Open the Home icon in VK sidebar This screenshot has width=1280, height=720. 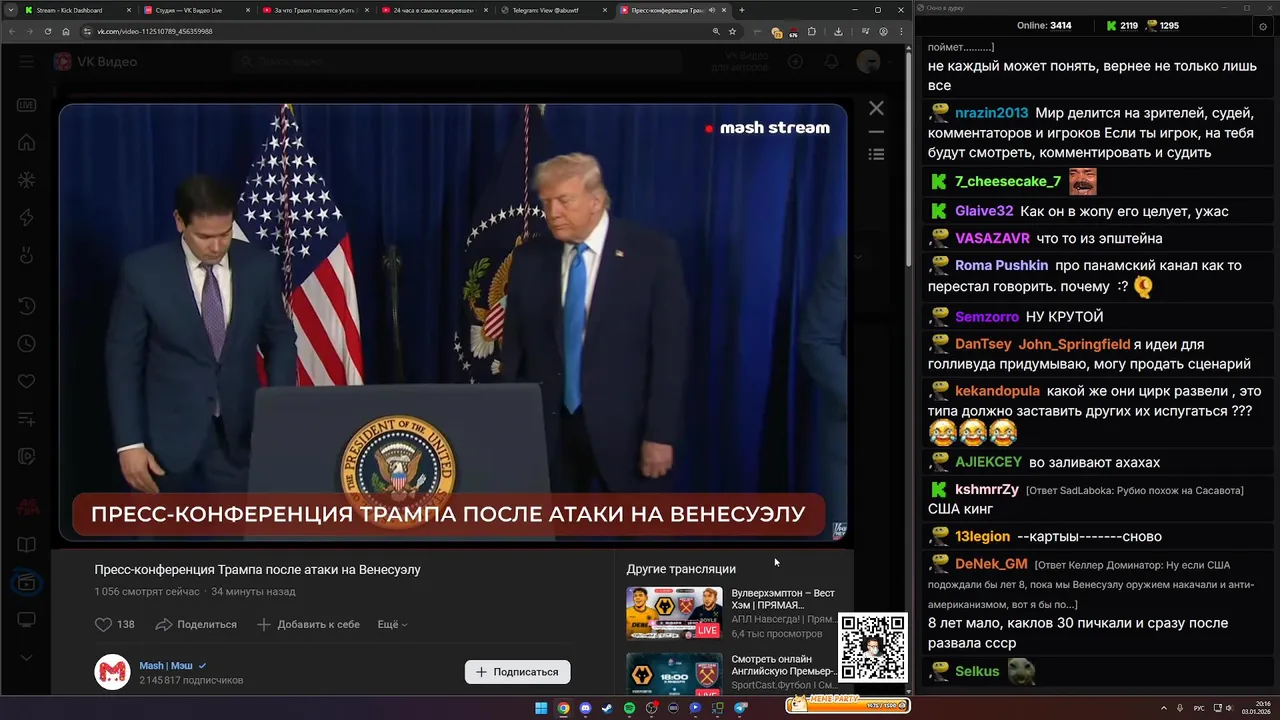26,143
